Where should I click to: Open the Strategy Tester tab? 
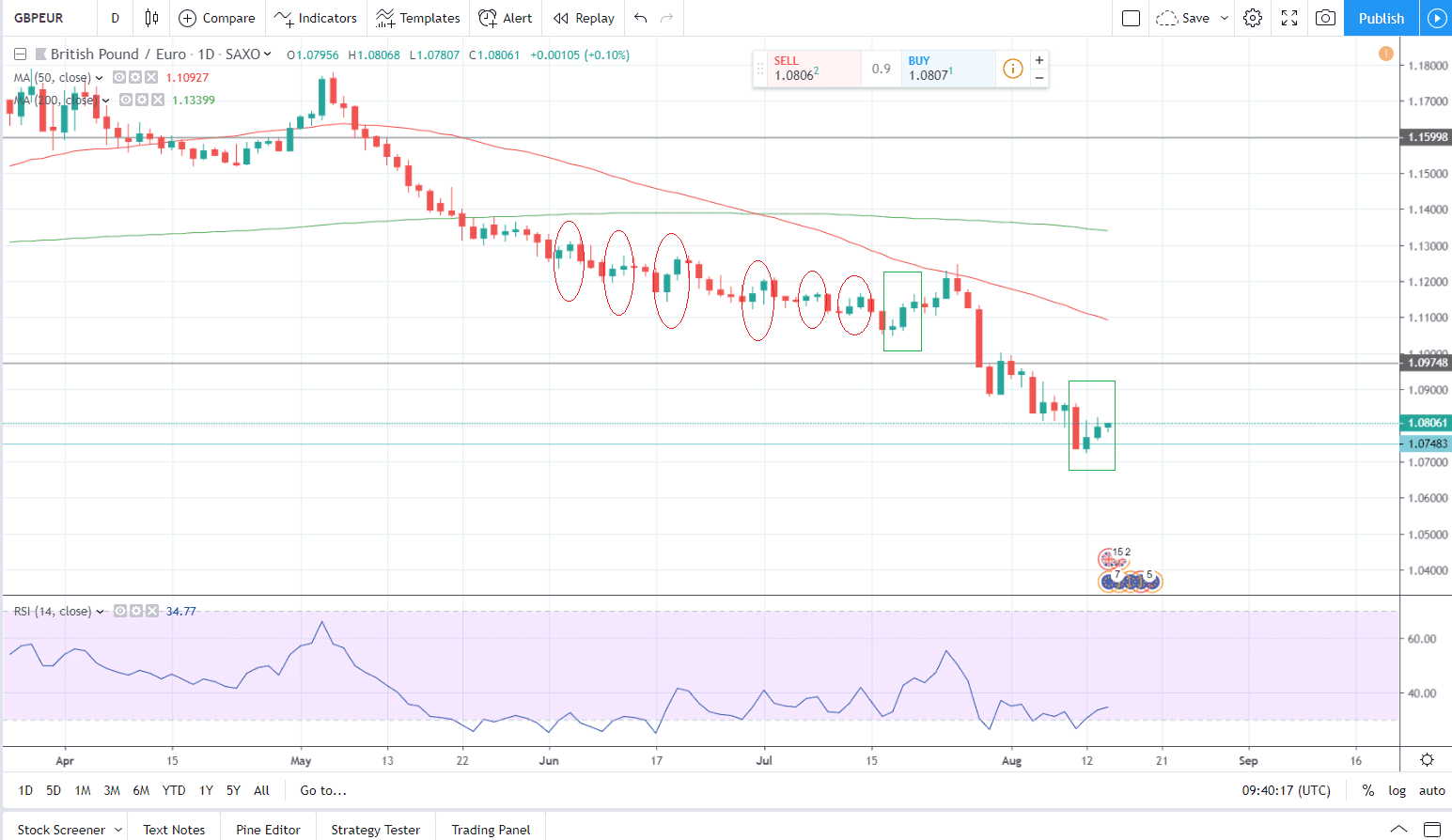375,830
